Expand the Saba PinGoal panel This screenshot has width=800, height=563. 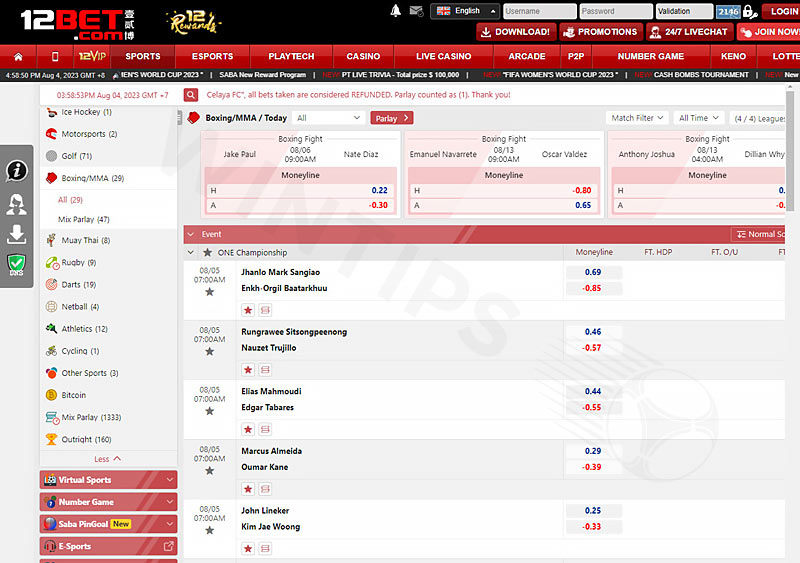pyautogui.click(x=109, y=524)
